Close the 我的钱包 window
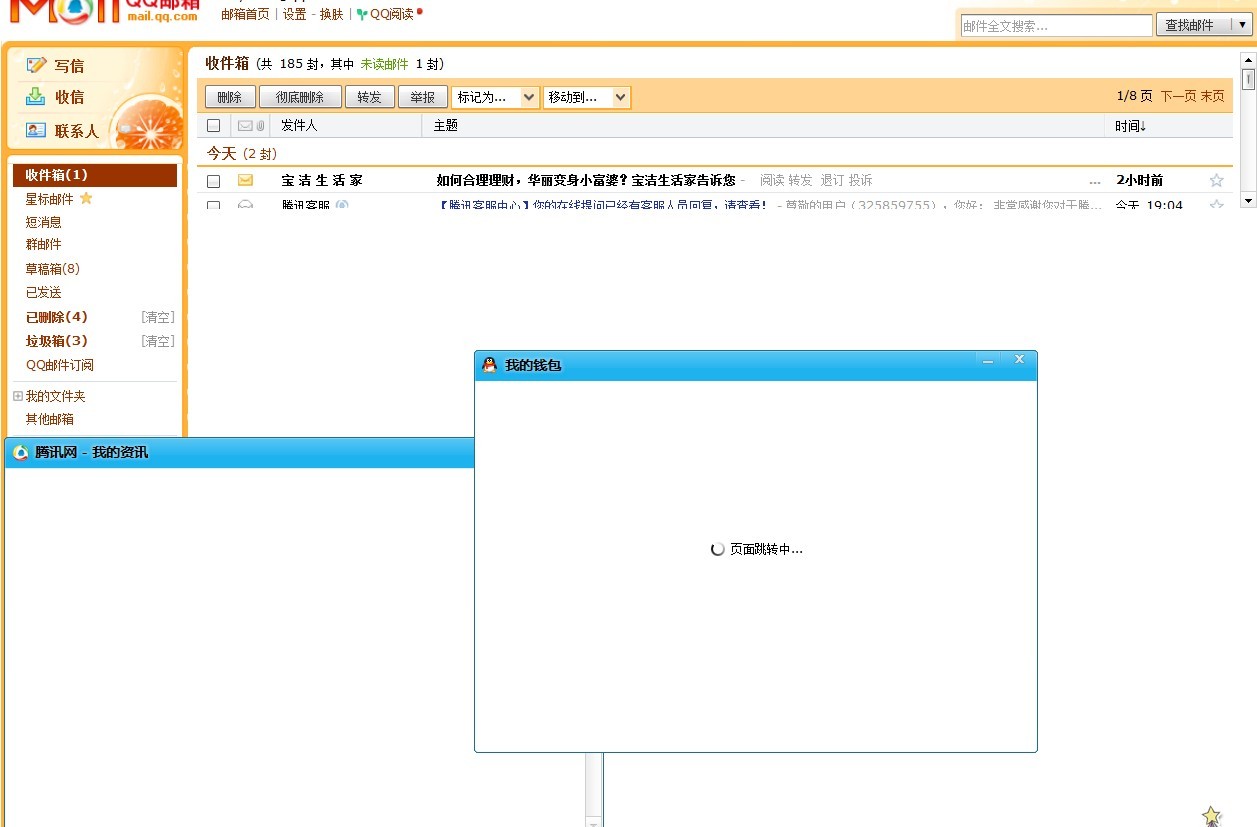1257x827 pixels. coord(1019,359)
